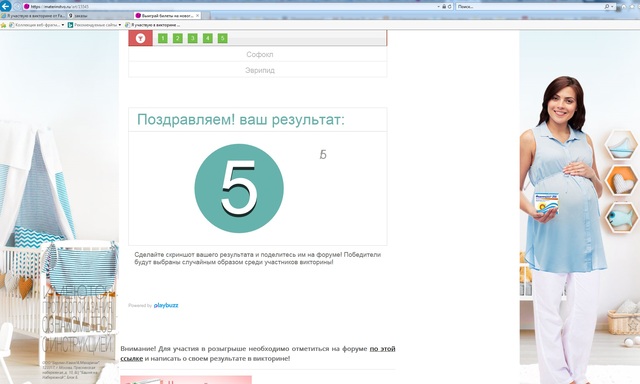
Task: Click the product box held by the woman
Action: coord(547,203)
